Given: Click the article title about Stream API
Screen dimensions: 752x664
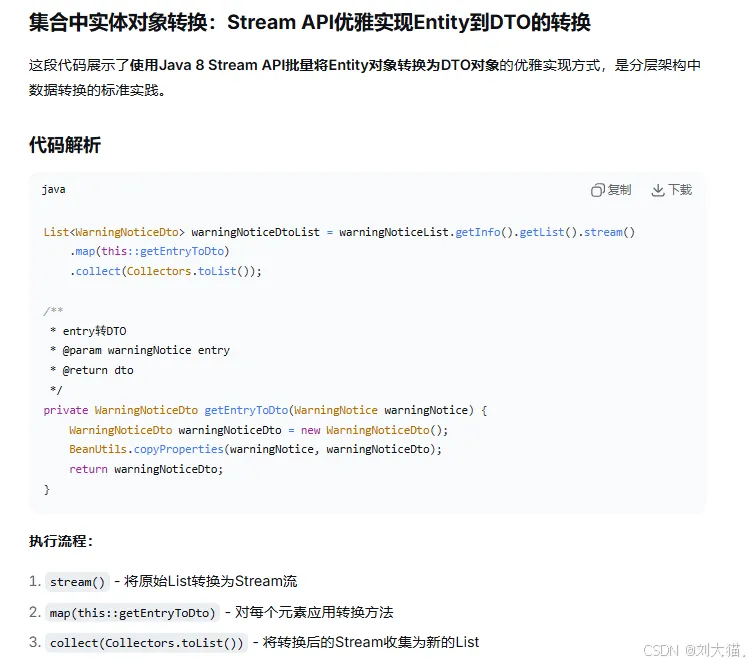Looking at the screenshot, I should [x=309, y=23].
